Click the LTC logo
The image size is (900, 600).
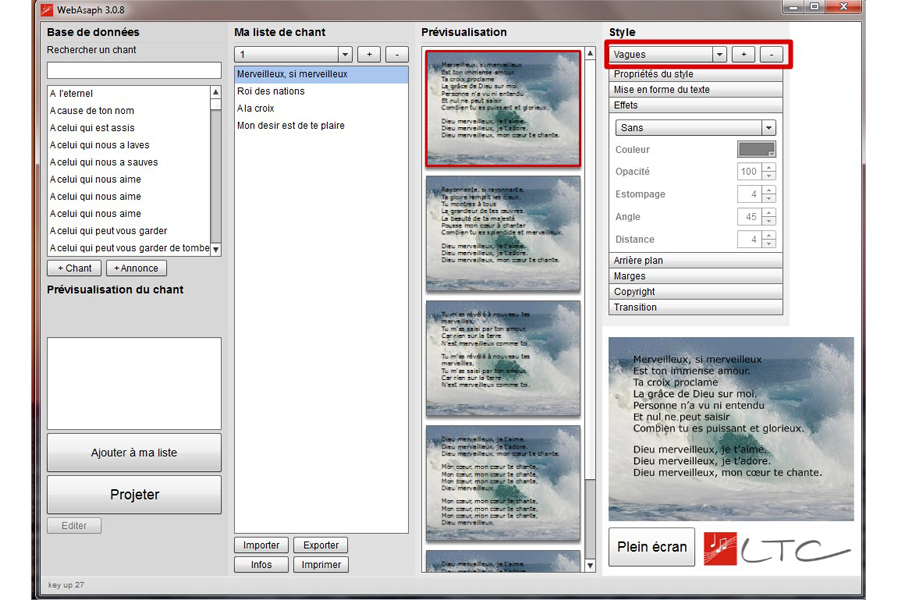[777, 548]
